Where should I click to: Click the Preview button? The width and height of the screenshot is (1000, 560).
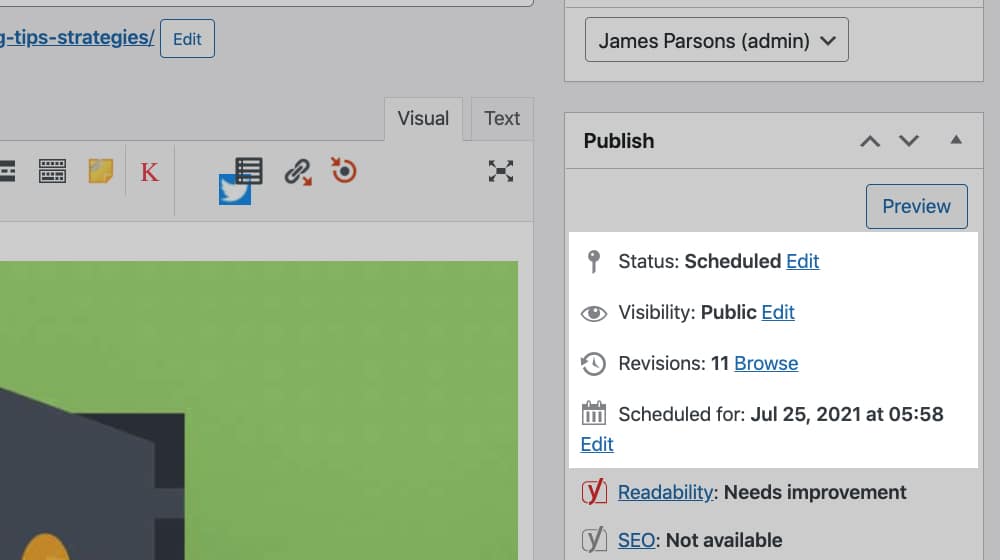[916, 206]
